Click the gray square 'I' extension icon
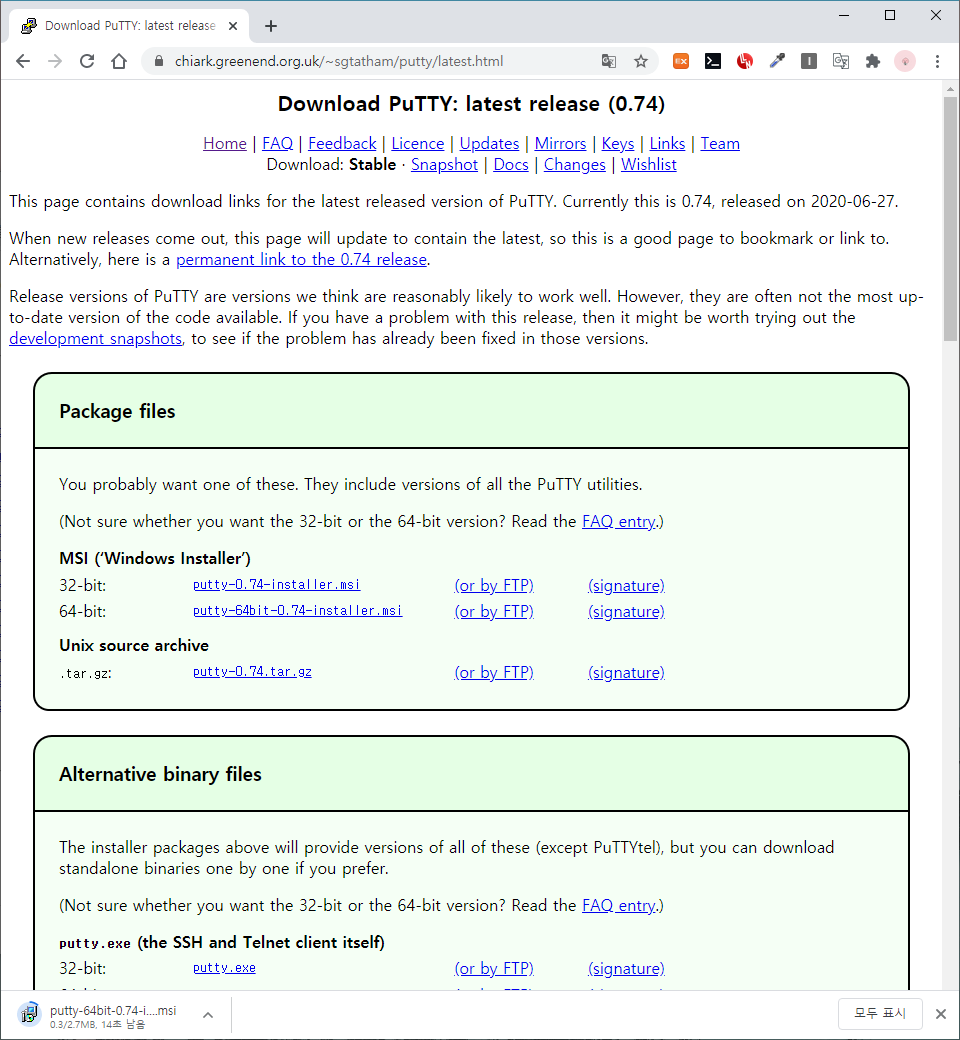Screen dimensions: 960x1040 click(x=809, y=62)
